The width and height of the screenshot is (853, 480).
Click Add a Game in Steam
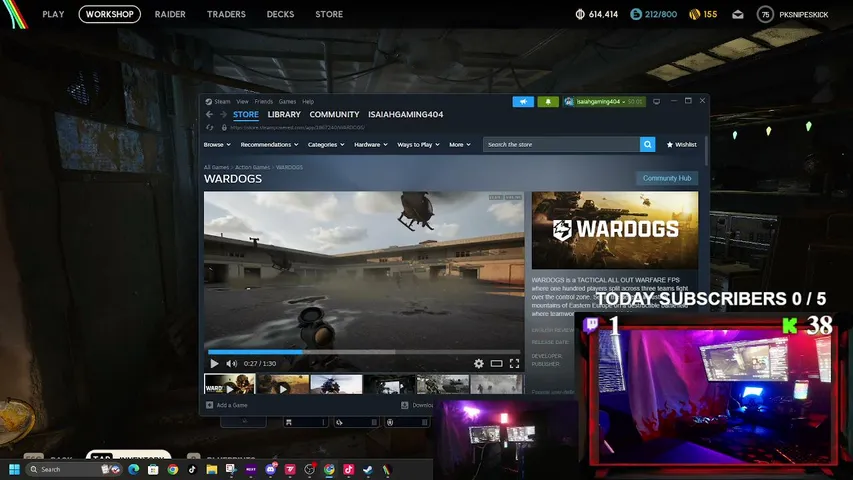pos(227,405)
